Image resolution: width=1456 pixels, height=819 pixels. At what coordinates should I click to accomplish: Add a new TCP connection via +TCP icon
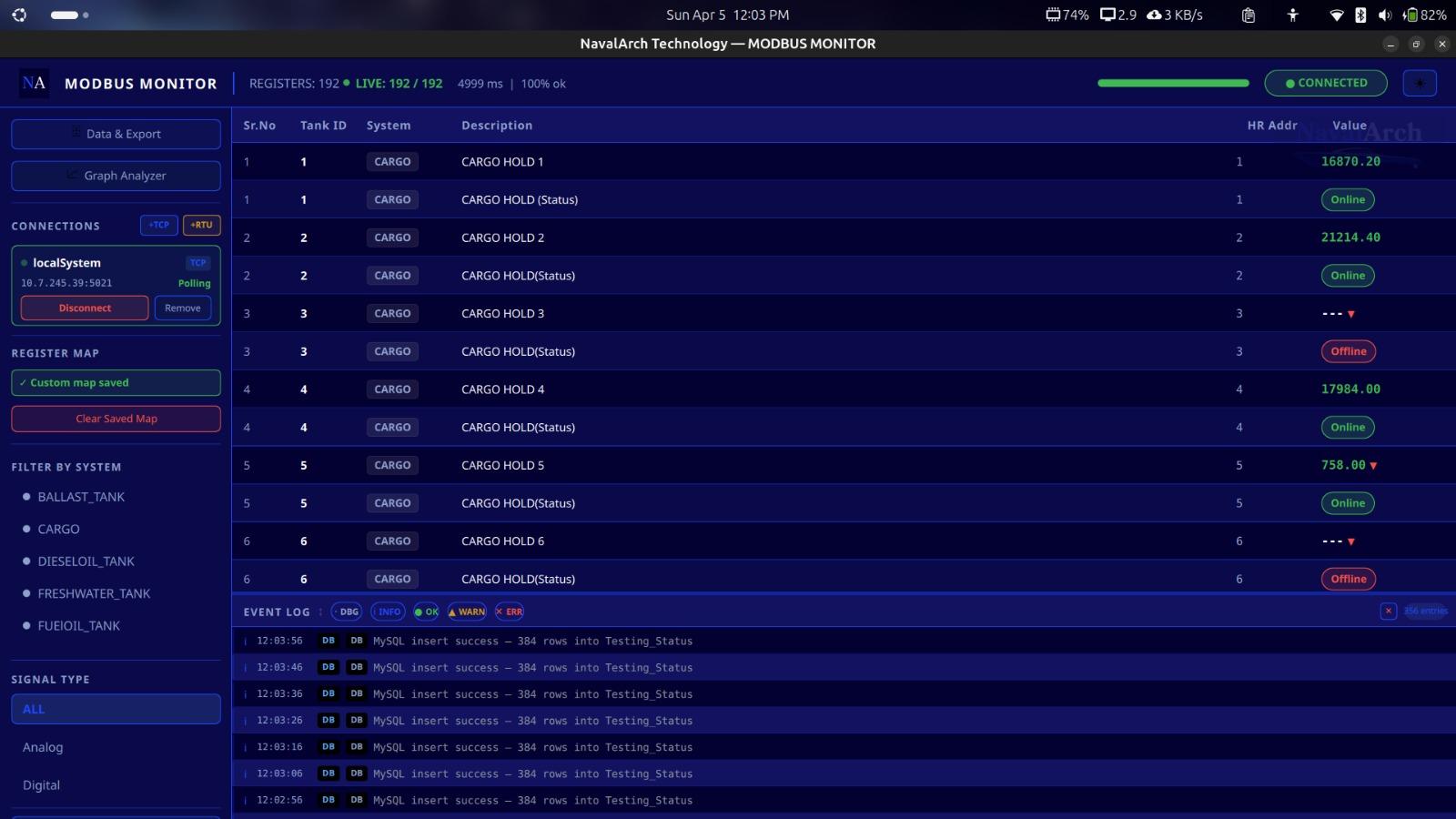[x=158, y=225]
